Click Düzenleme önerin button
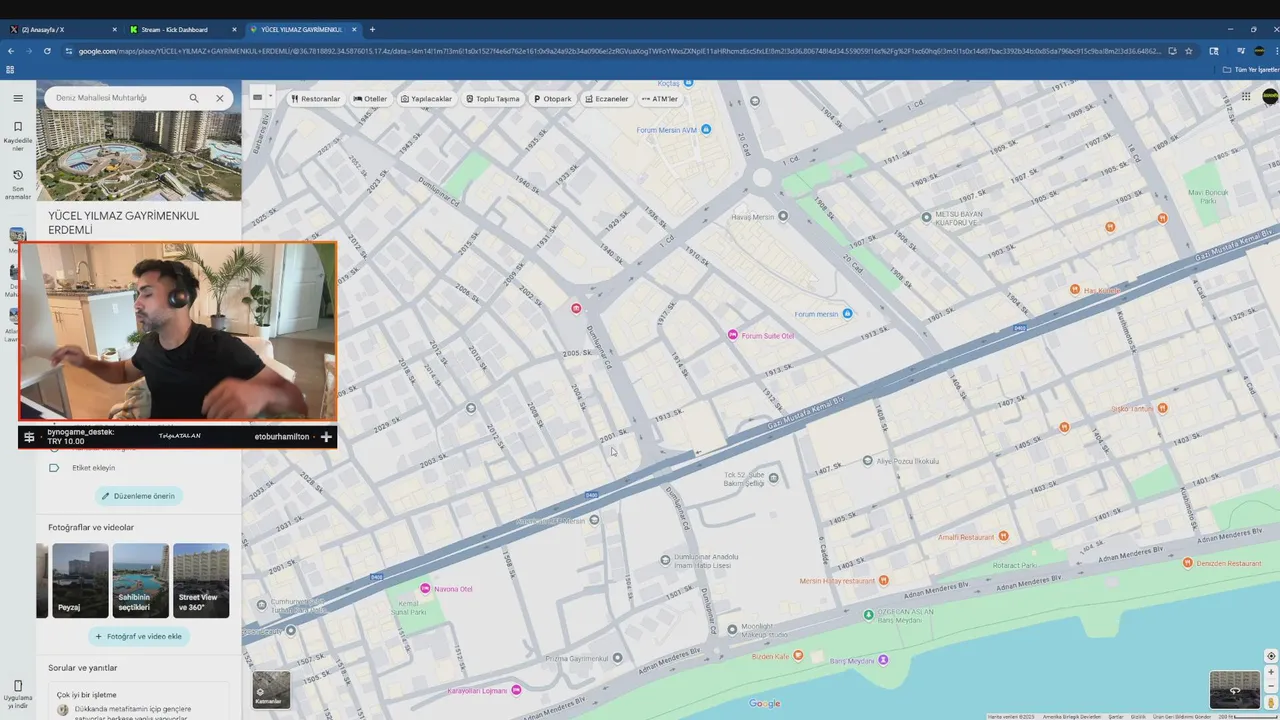Viewport: 1280px width, 720px height. point(139,496)
